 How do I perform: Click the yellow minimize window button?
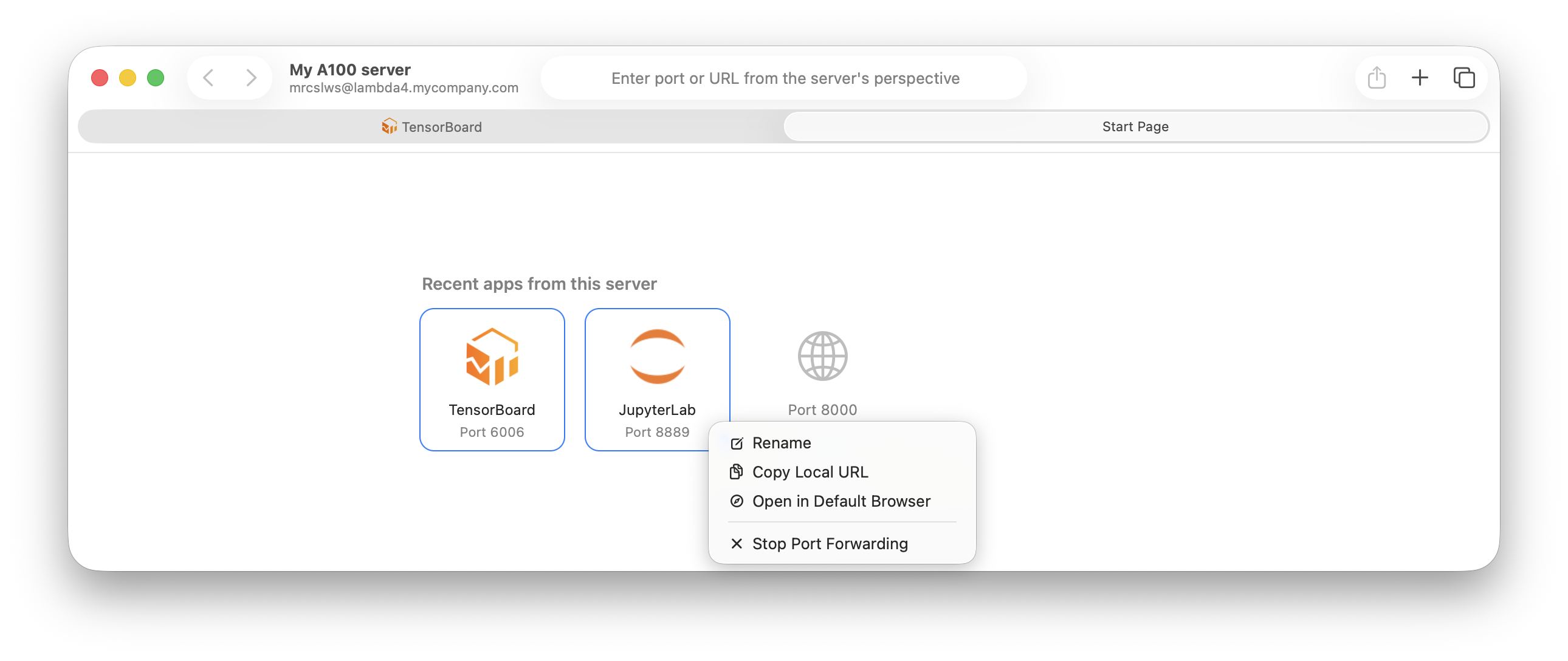coord(128,78)
